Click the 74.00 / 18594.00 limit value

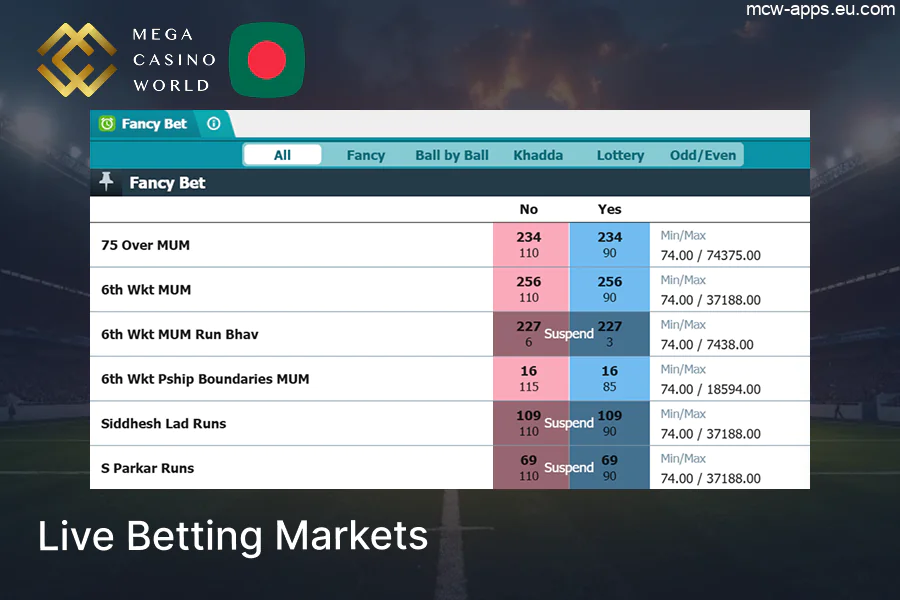pyautogui.click(x=711, y=389)
